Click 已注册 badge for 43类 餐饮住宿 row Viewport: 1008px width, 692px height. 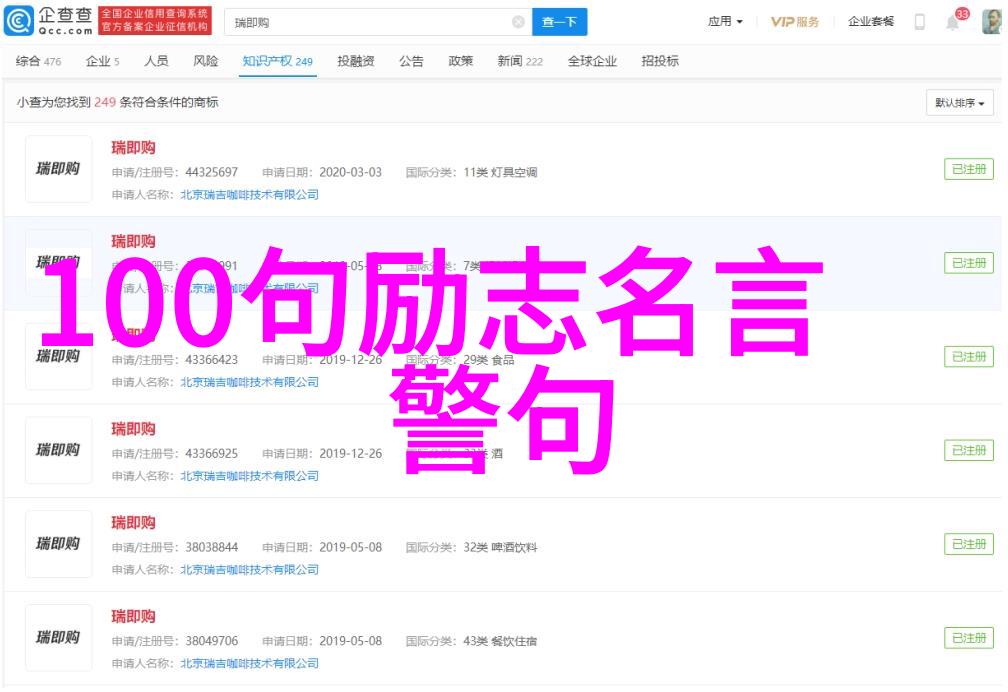969,639
